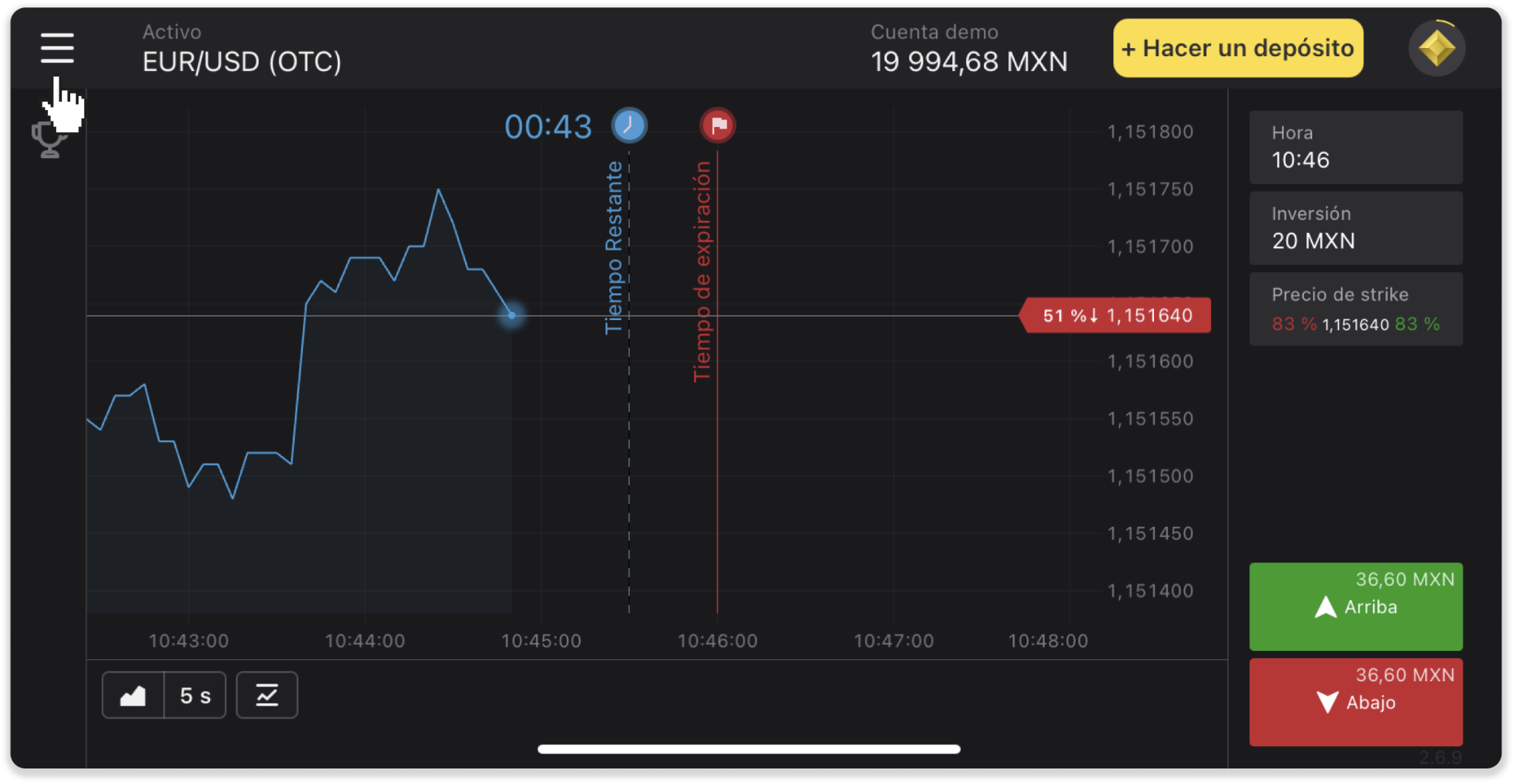Change the 5 s chart interval
The image size is (1514, 784).
(195, 695)
